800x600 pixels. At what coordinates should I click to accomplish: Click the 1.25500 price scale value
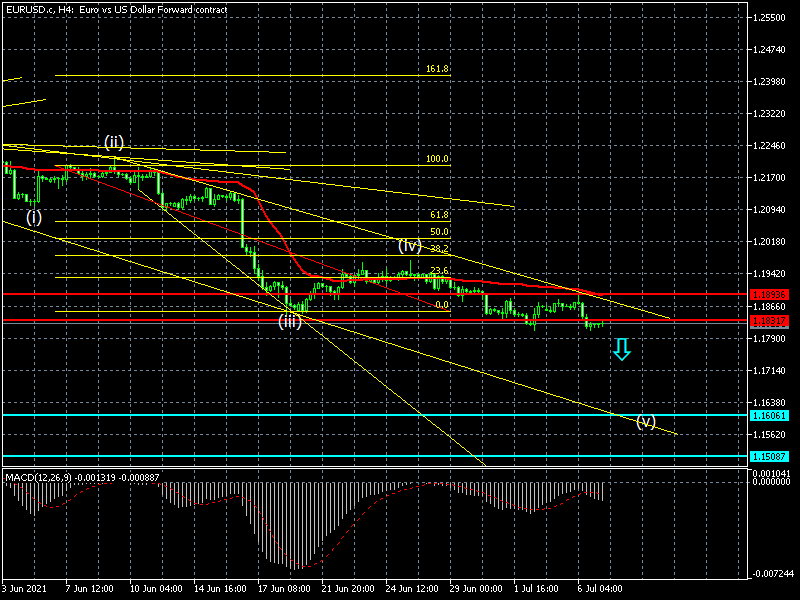coord(773,18)
